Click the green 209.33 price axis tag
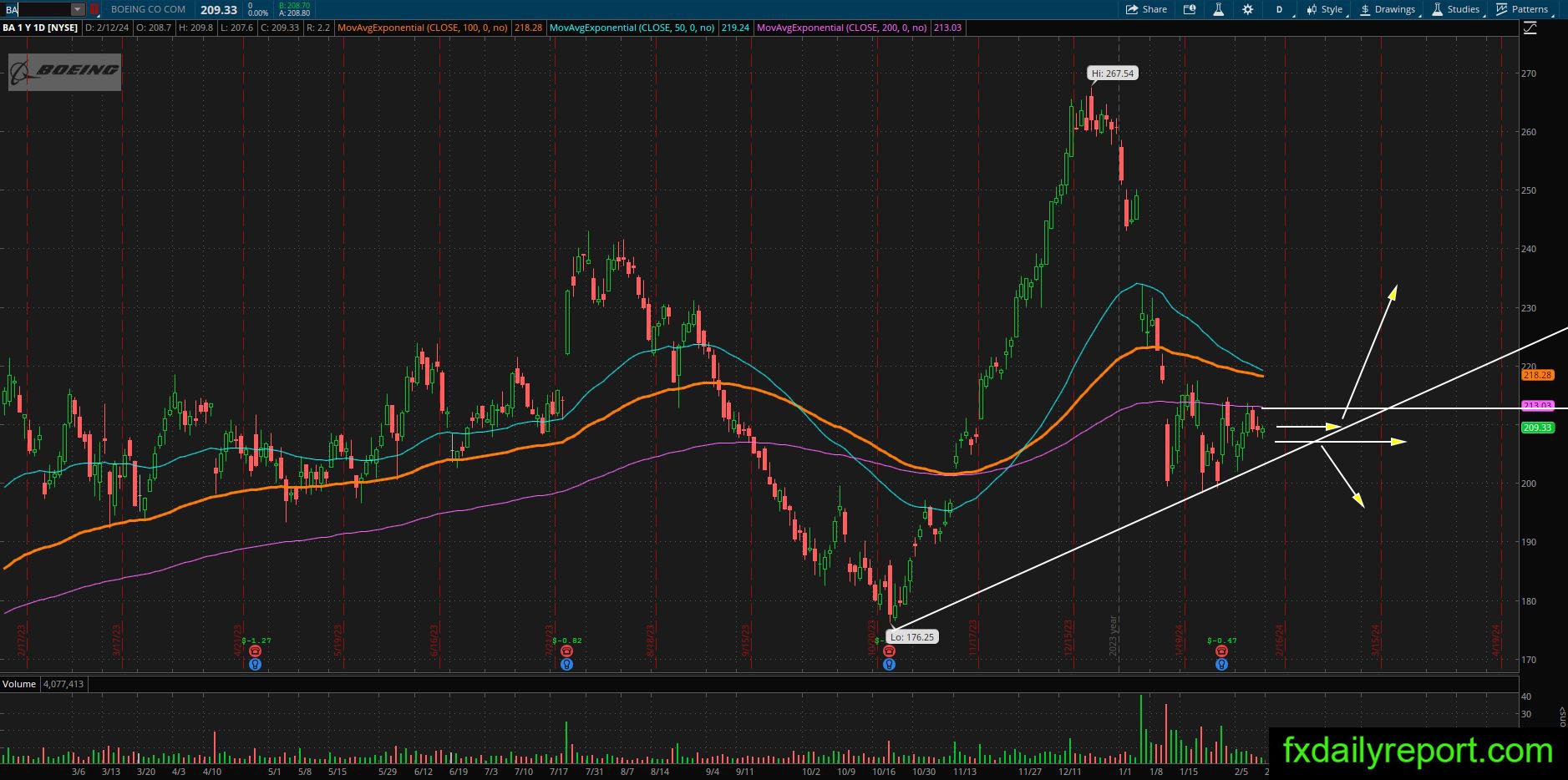 (1537, 428)
